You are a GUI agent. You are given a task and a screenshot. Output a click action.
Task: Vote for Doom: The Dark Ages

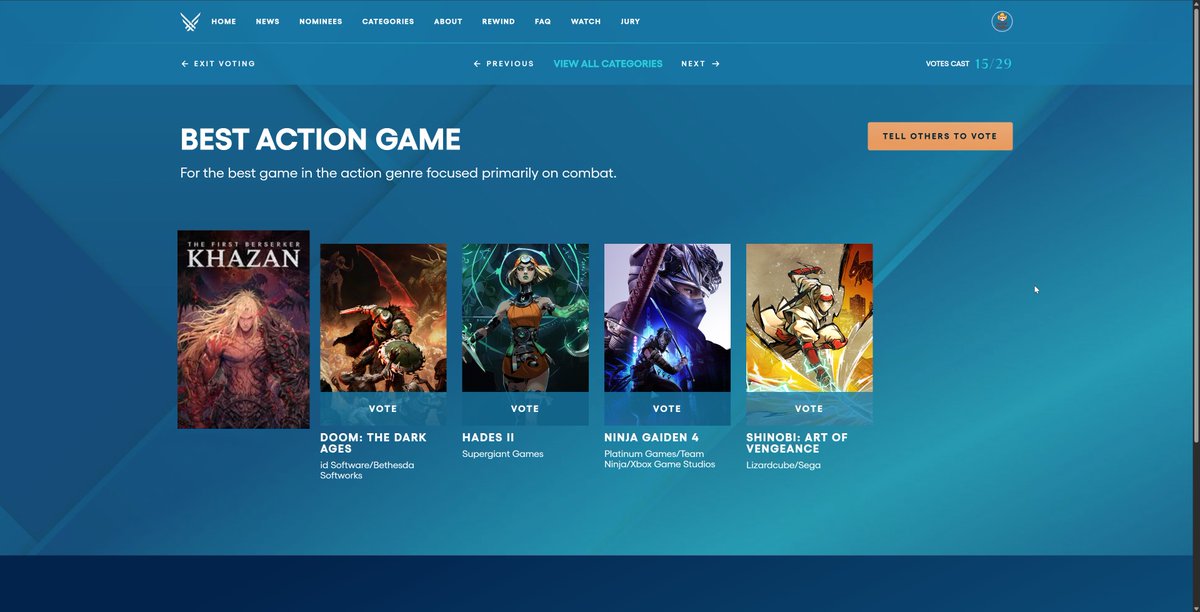pyautogui.click(x=383, y=409)
